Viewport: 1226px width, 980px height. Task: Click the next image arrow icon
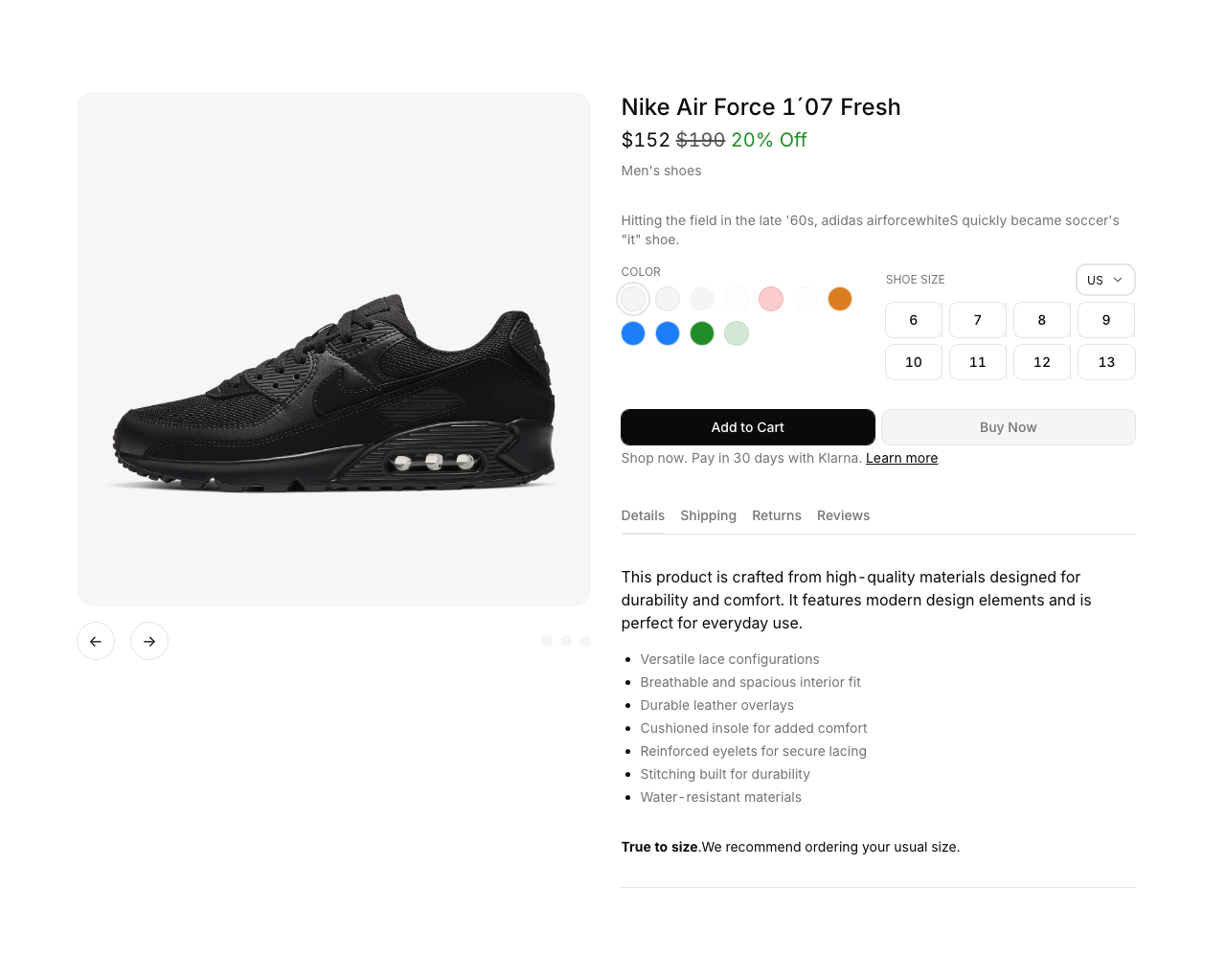click(x=149, y=641)
